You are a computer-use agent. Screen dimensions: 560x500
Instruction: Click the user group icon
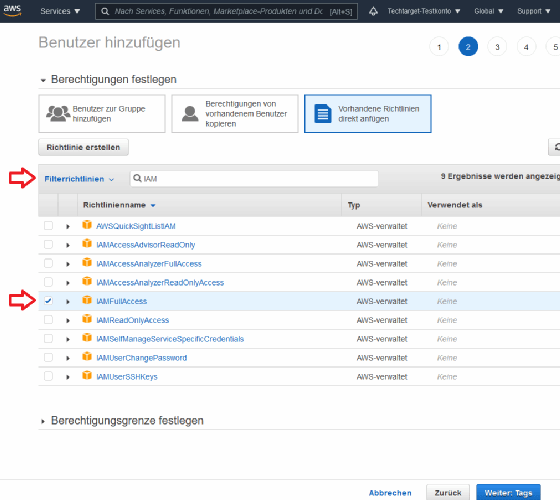pos(58,114)
